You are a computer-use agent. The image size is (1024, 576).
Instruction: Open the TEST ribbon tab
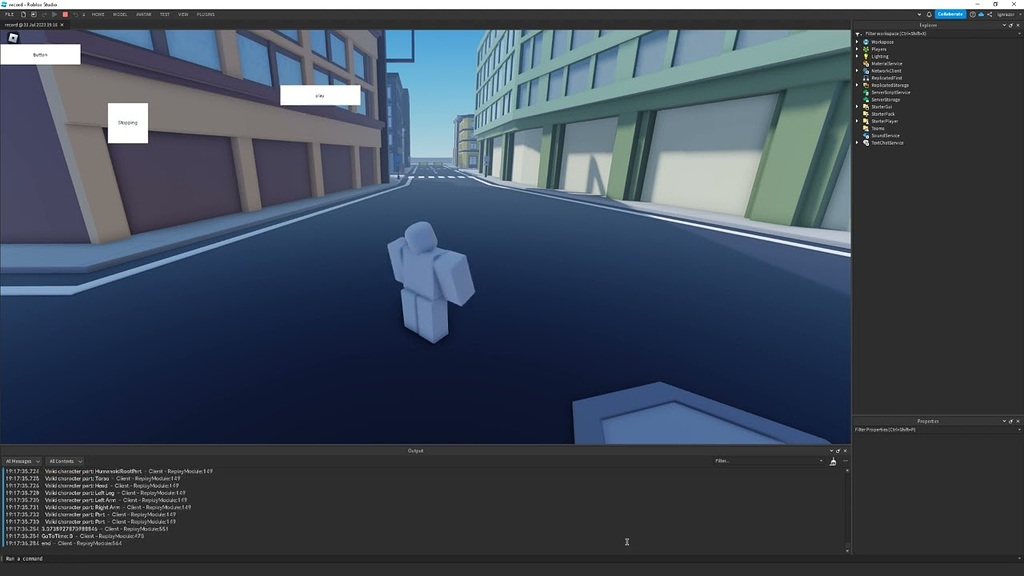click(165, 14)
